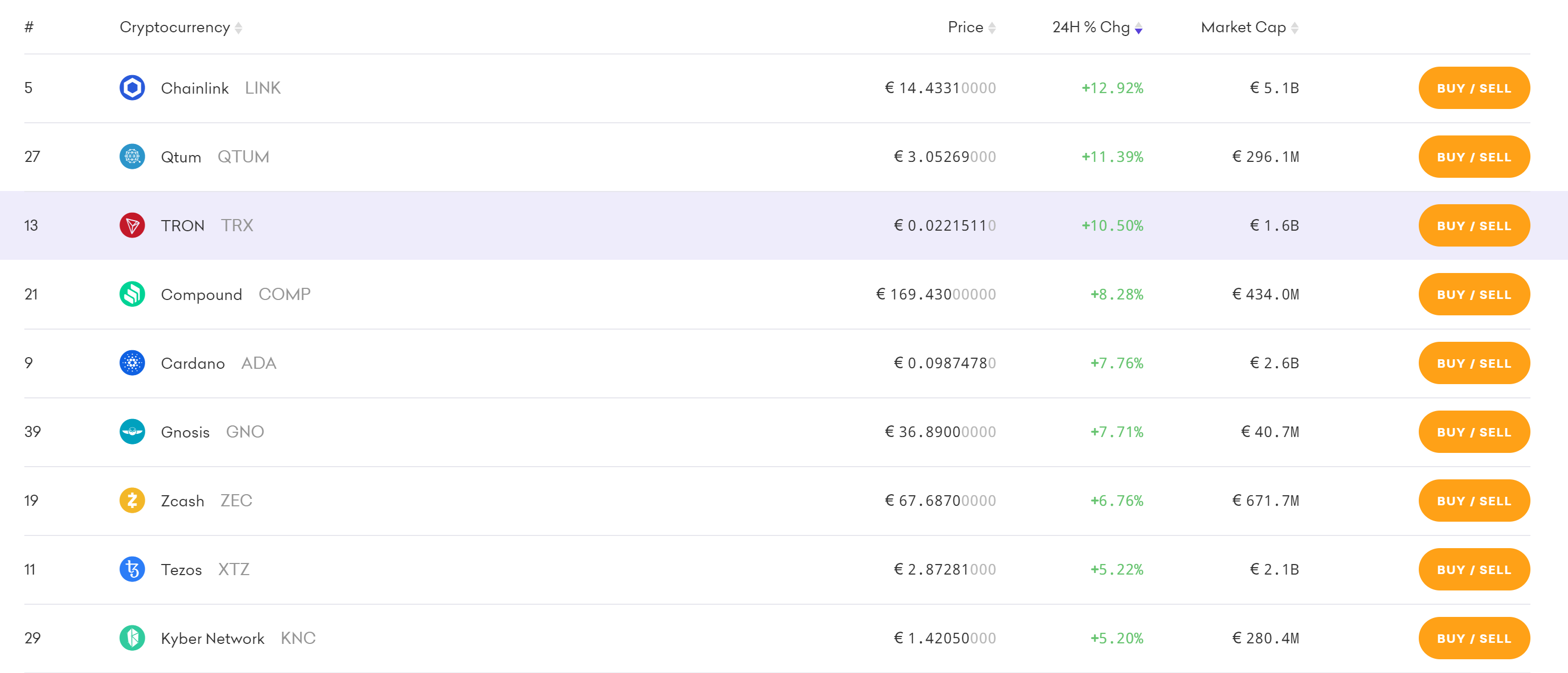Open the Gnosis name link

[185, 432]
